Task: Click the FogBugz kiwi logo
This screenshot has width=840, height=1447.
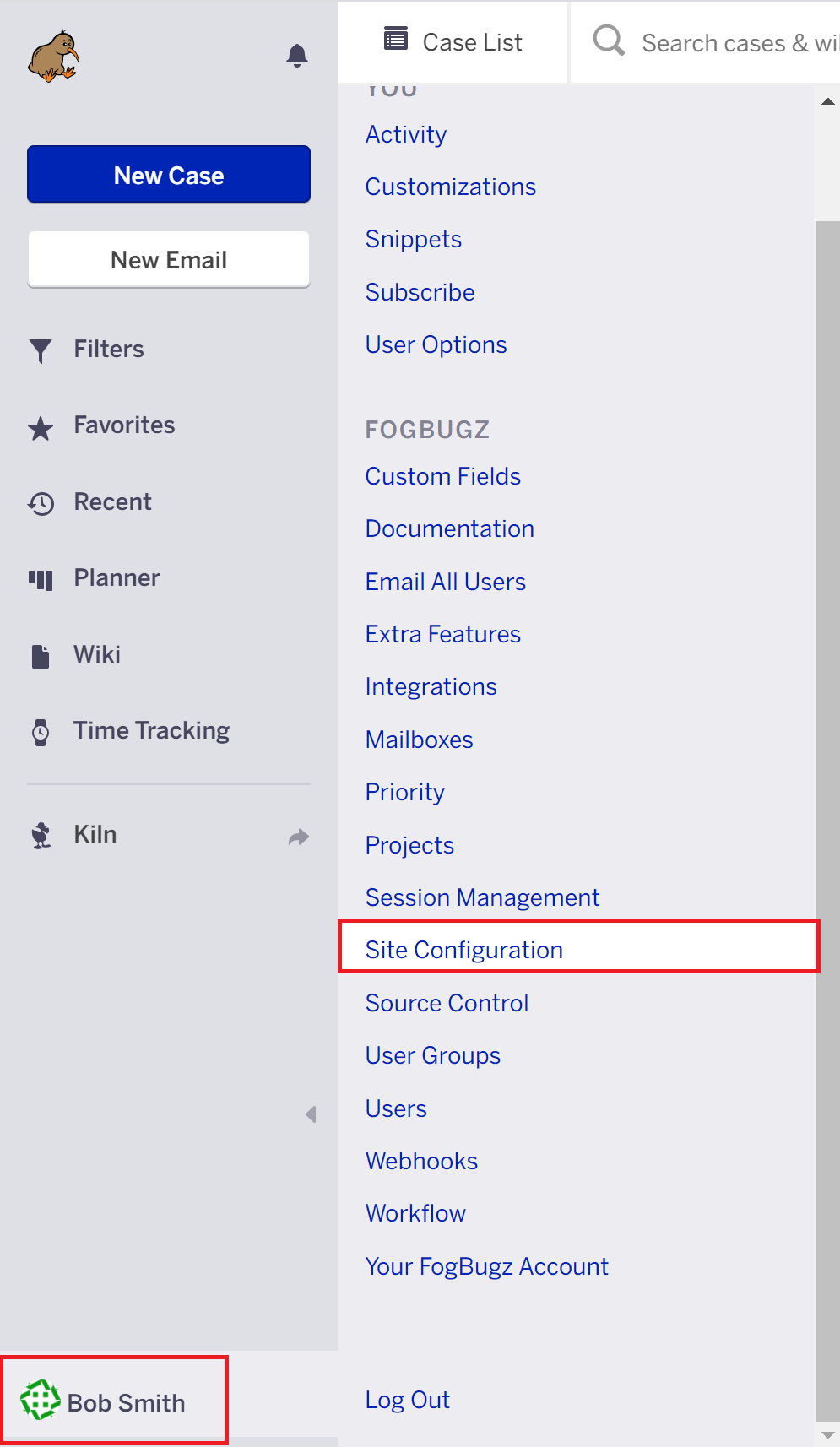Action: pos(53,57)
